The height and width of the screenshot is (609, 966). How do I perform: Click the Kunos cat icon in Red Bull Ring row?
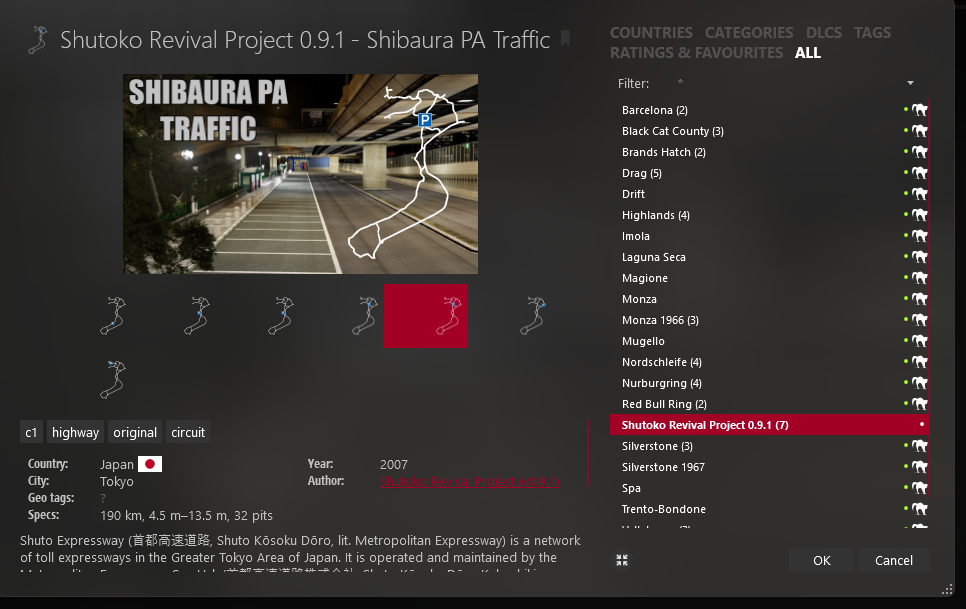[920, 403]
